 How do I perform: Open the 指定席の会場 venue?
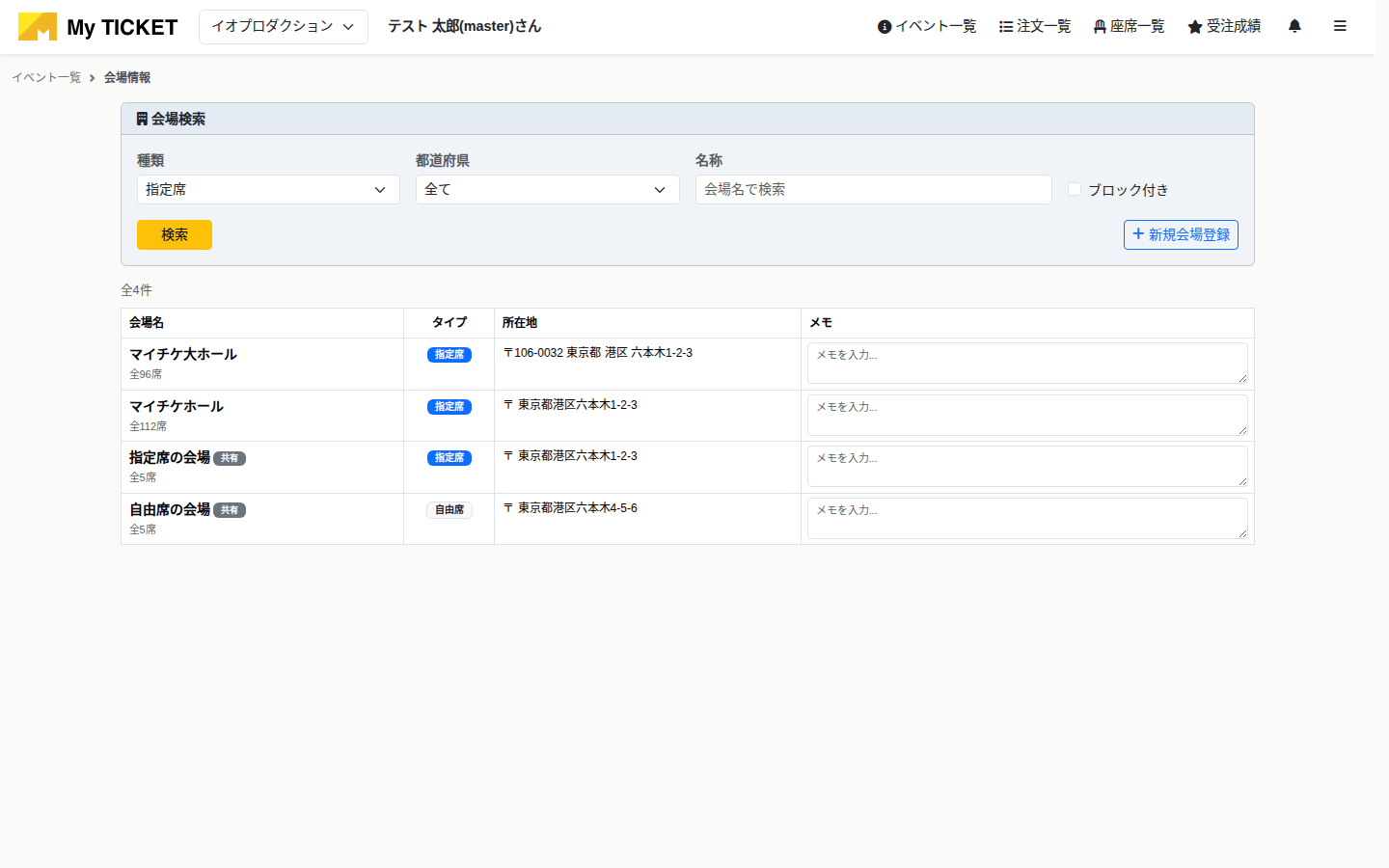(170, 457)
